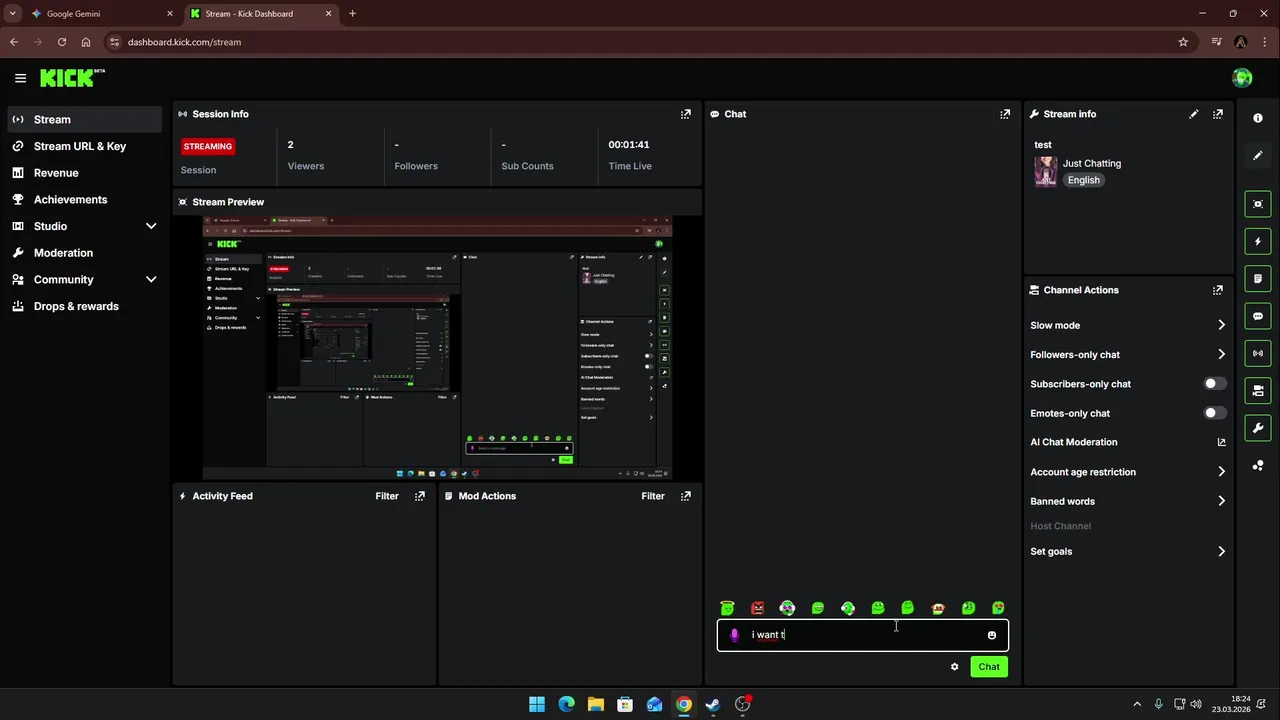This screenshot has width=1280, height=720.
Task: Insert the heart-eyes green emote
Action: 998,608
